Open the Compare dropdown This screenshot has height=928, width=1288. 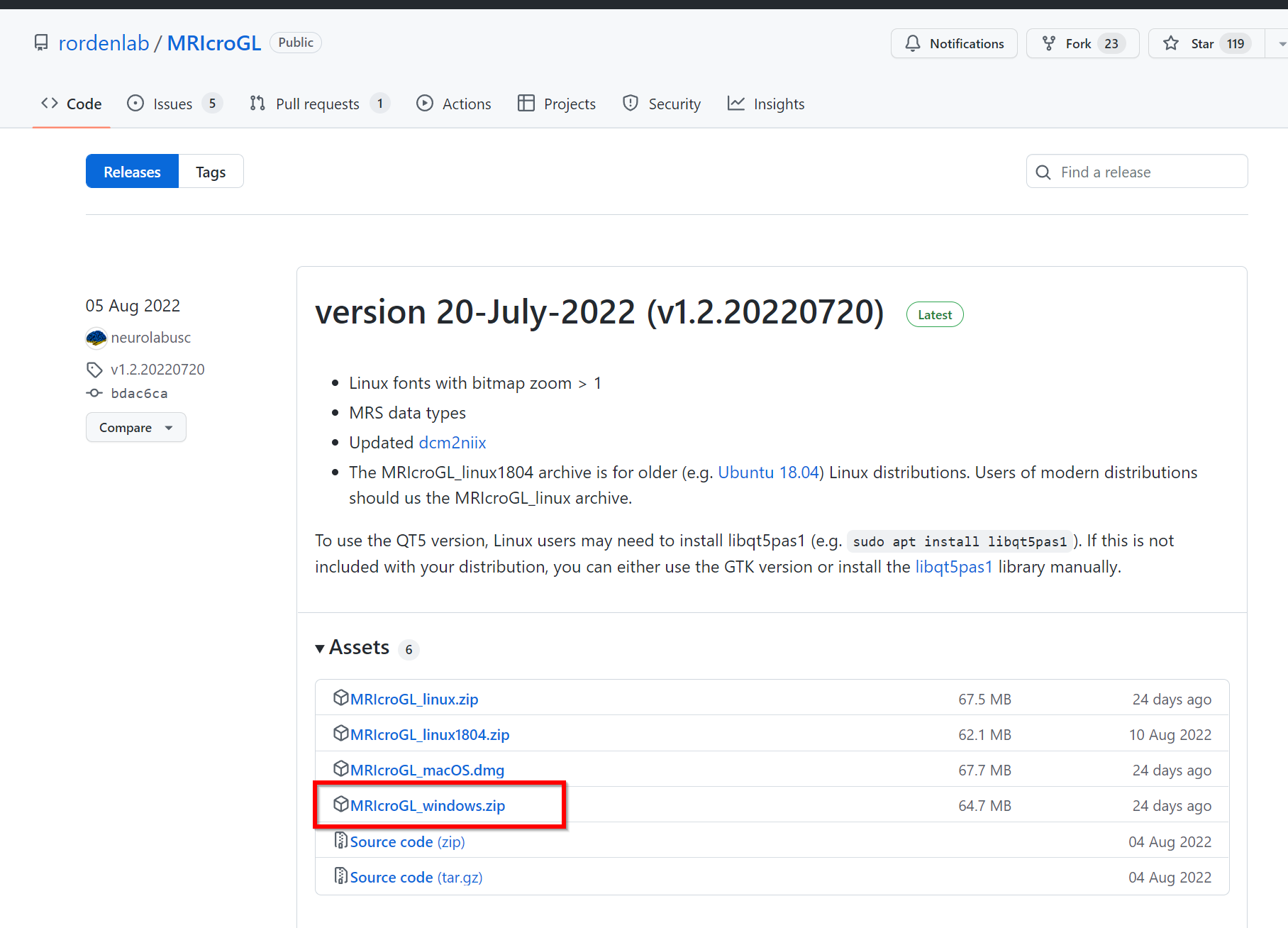136,427
